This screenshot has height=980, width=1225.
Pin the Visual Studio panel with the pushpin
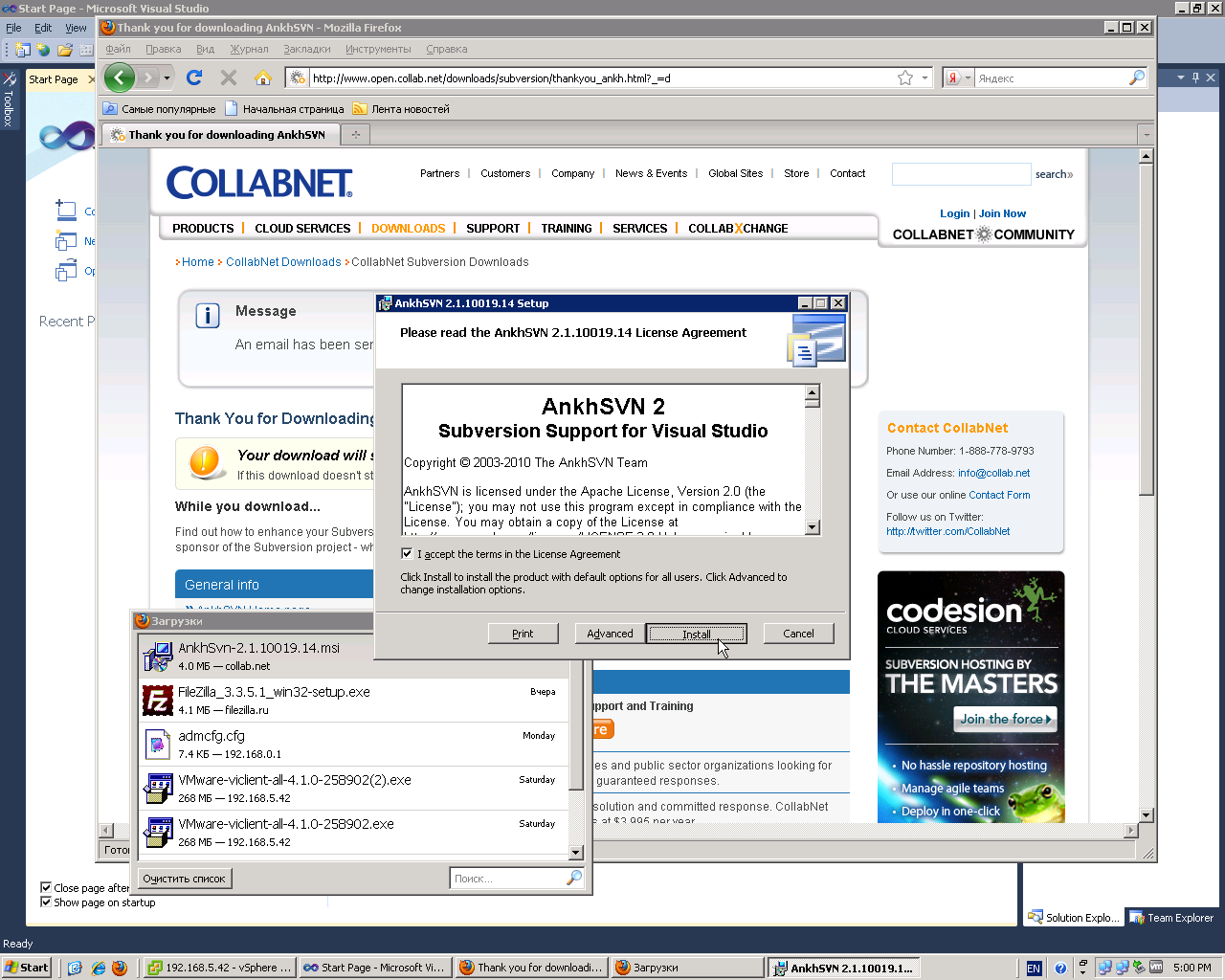click(1195, 78)
